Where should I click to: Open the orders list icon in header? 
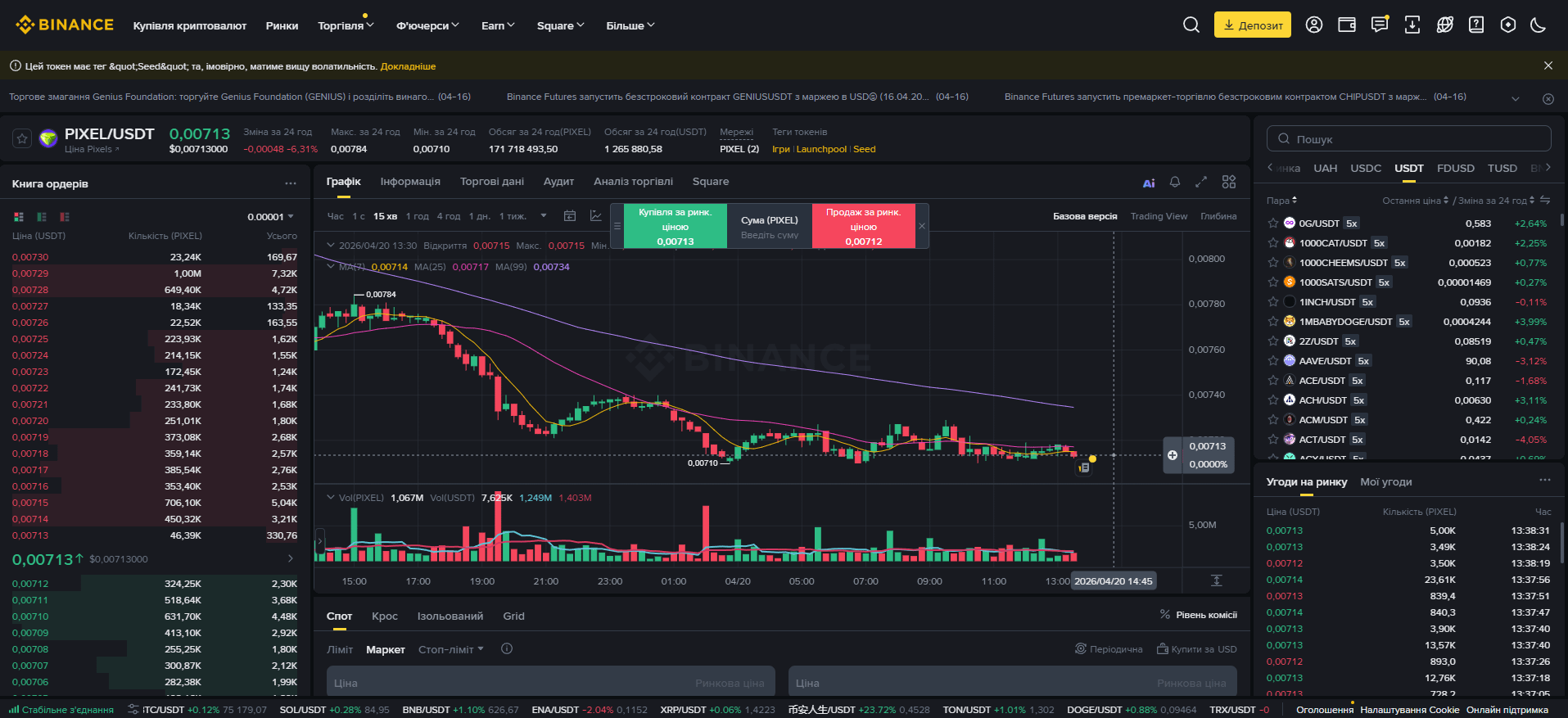click(x=1380, y=25)
